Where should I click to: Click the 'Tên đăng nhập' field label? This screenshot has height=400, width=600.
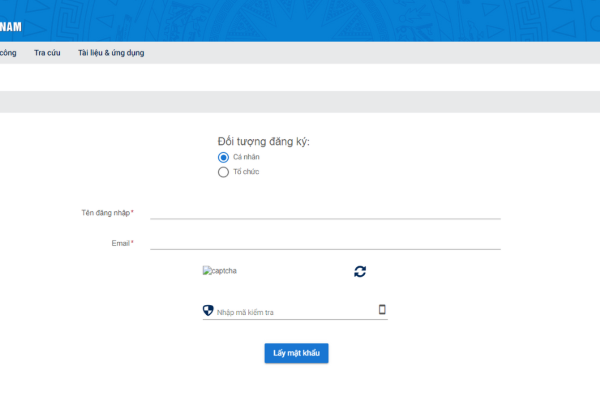[106, 213]
